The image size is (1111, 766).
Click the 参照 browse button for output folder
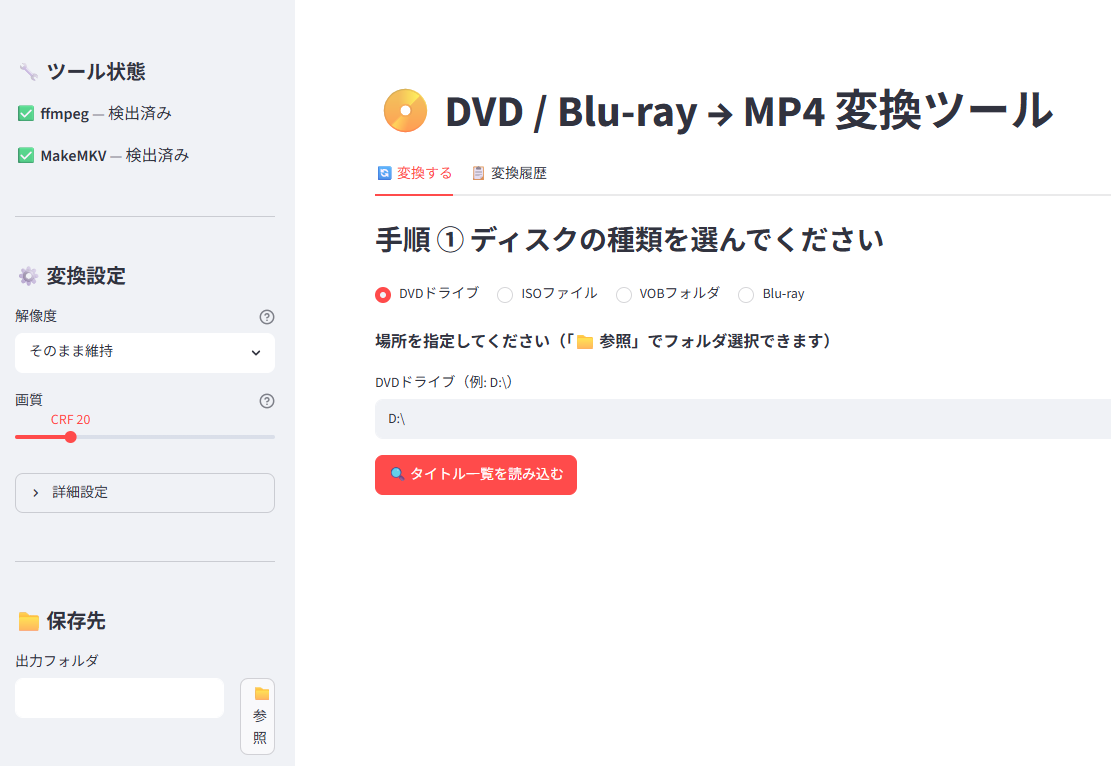coord(258,716)
